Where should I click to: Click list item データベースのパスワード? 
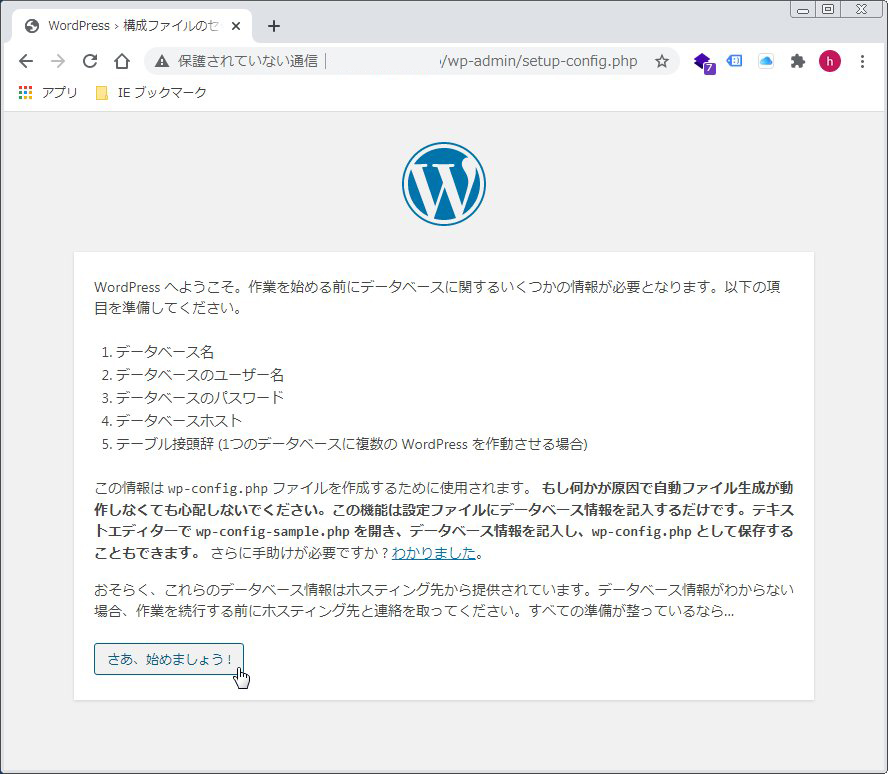pos(200,397)
